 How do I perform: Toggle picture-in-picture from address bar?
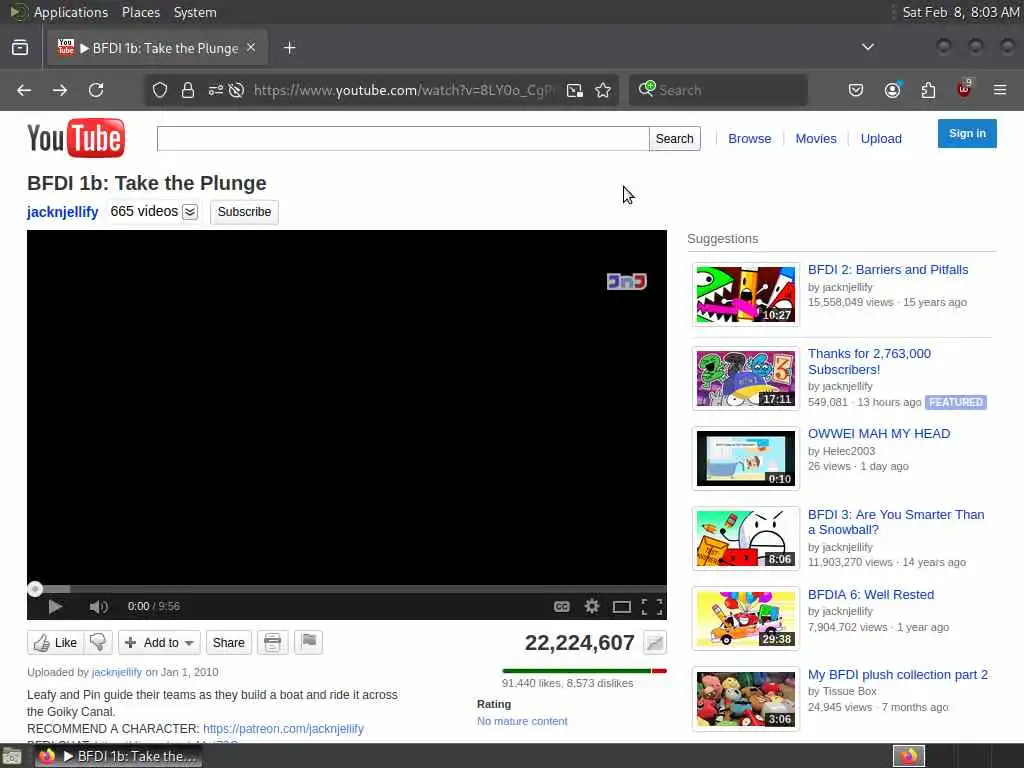point(575,90)
